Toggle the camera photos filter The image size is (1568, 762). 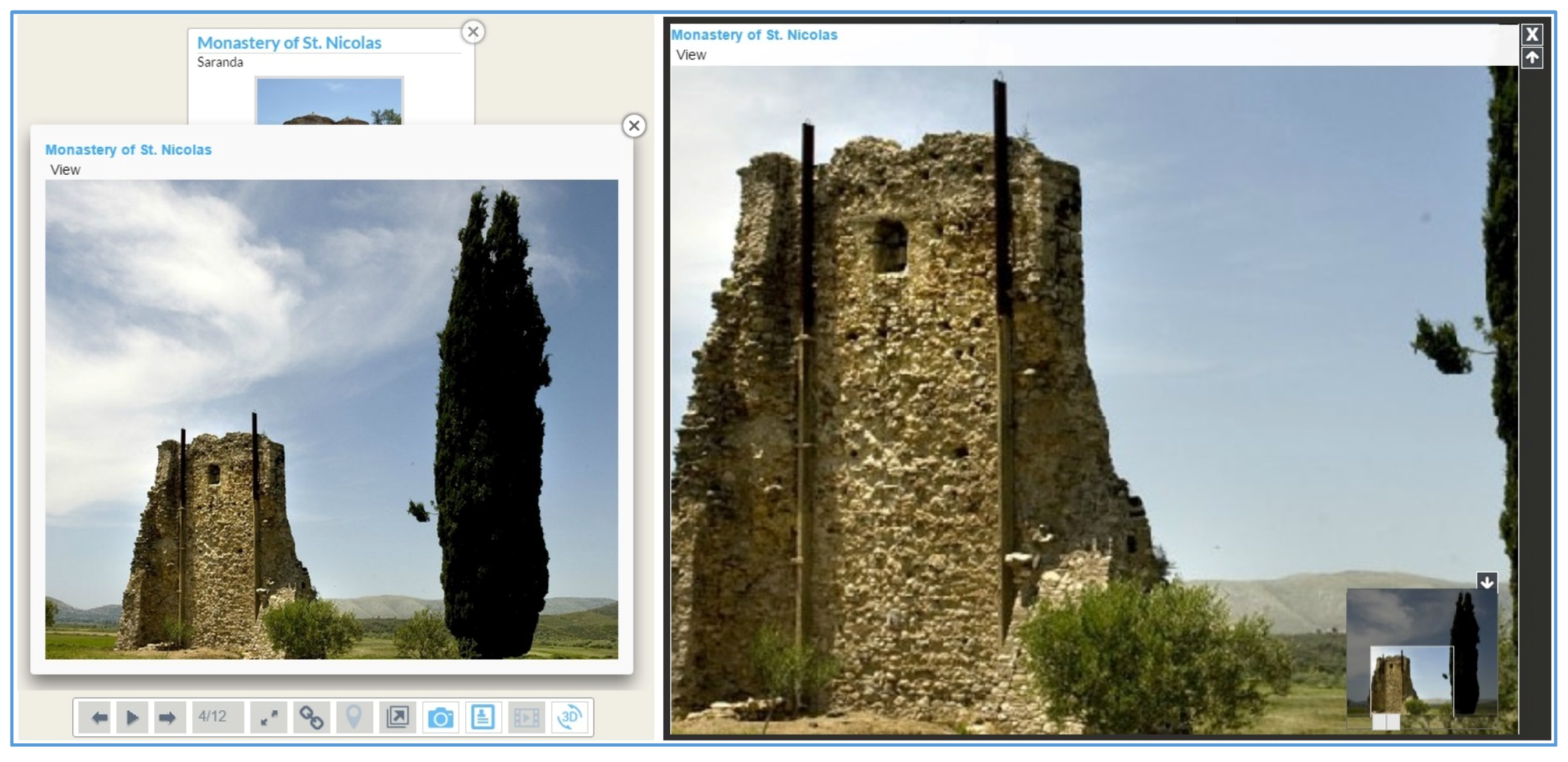440,718
